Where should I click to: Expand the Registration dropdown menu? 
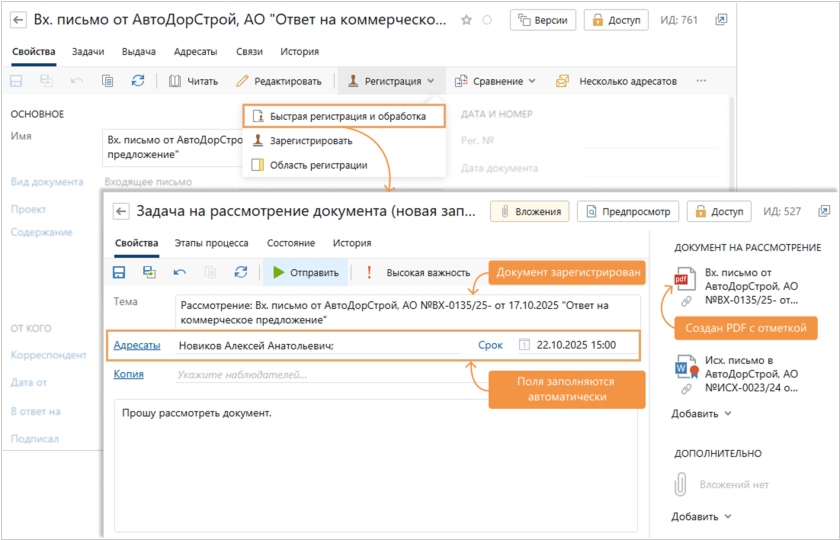391,81
